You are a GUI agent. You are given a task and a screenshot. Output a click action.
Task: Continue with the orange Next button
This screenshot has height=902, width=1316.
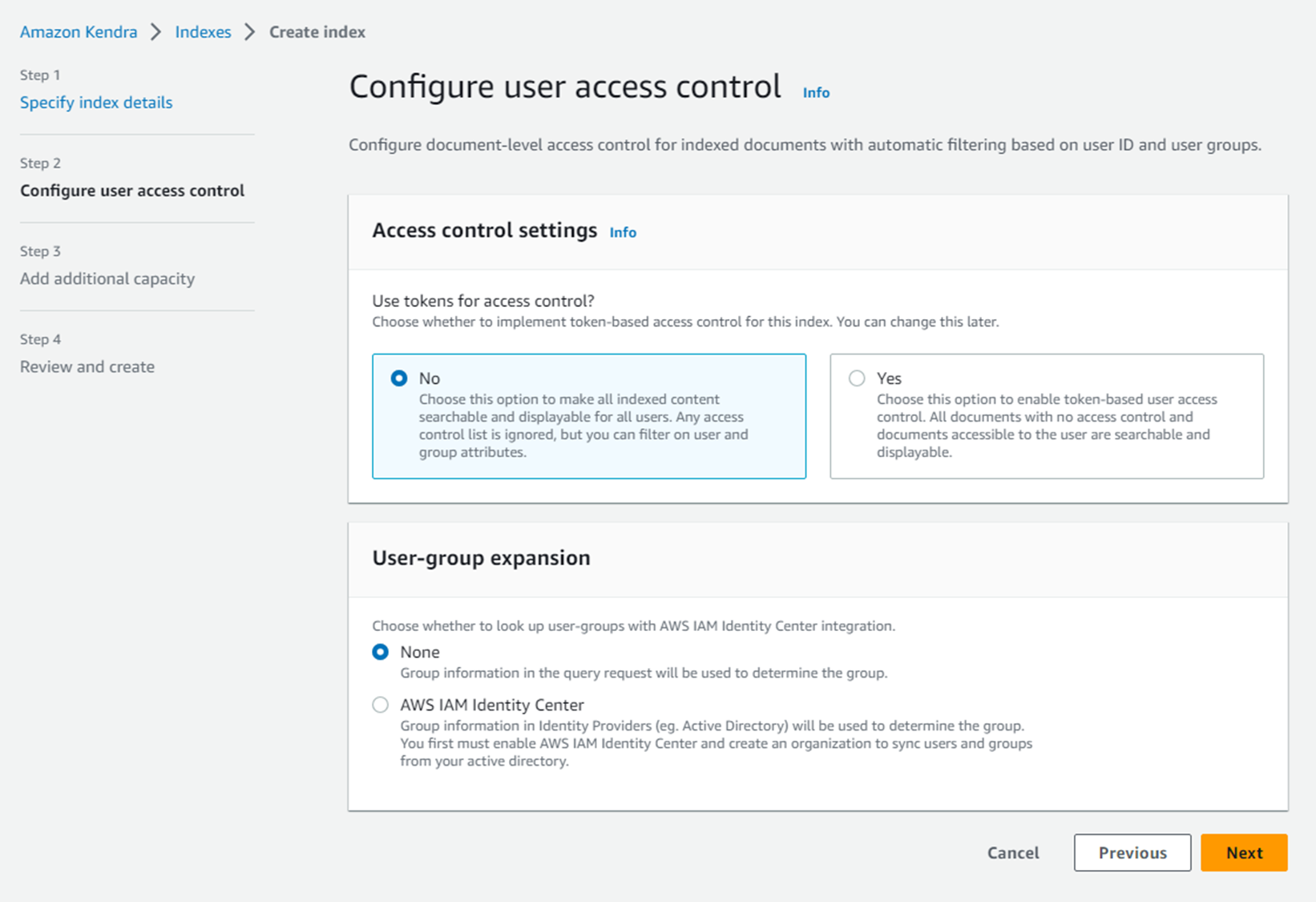click(1243, 853)
